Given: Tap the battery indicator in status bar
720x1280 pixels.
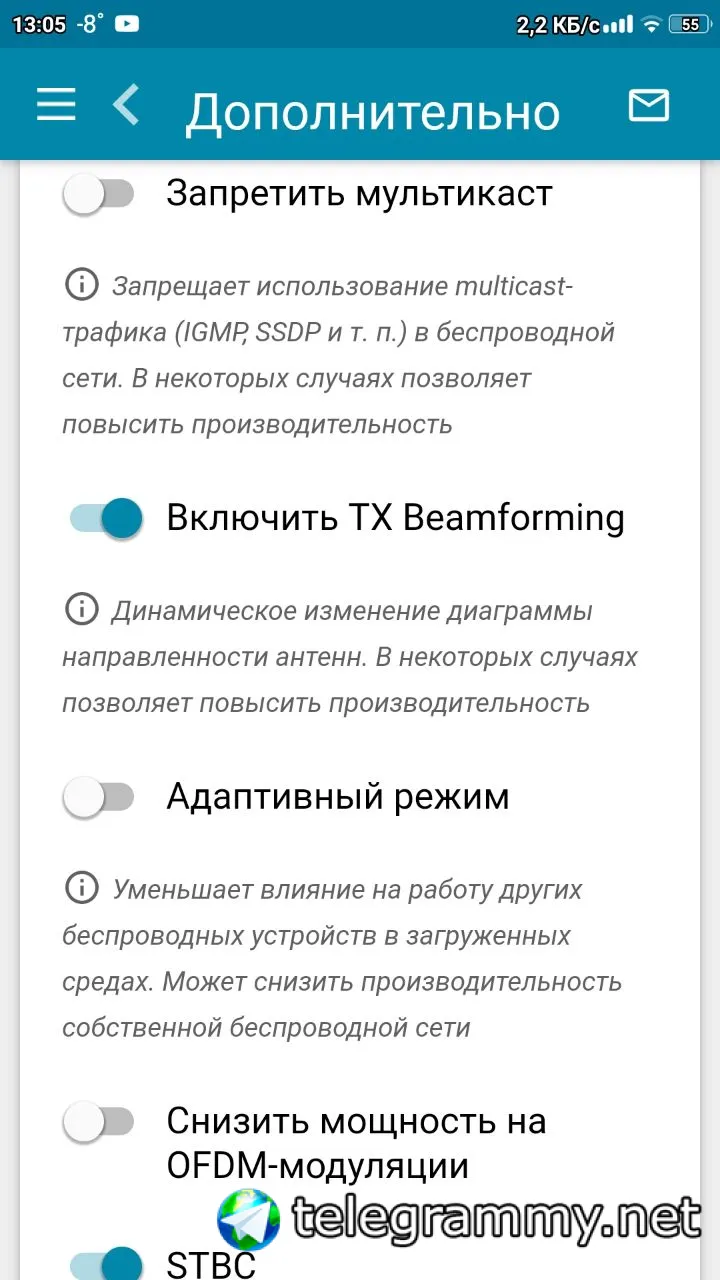Looking at the screenshot, I should pyautogui.click(x=690, y=25).
